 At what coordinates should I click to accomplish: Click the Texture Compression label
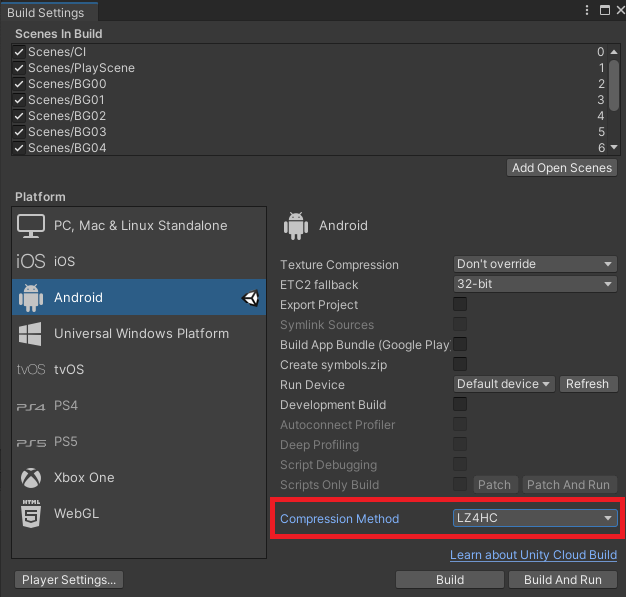tap(339, 265)
